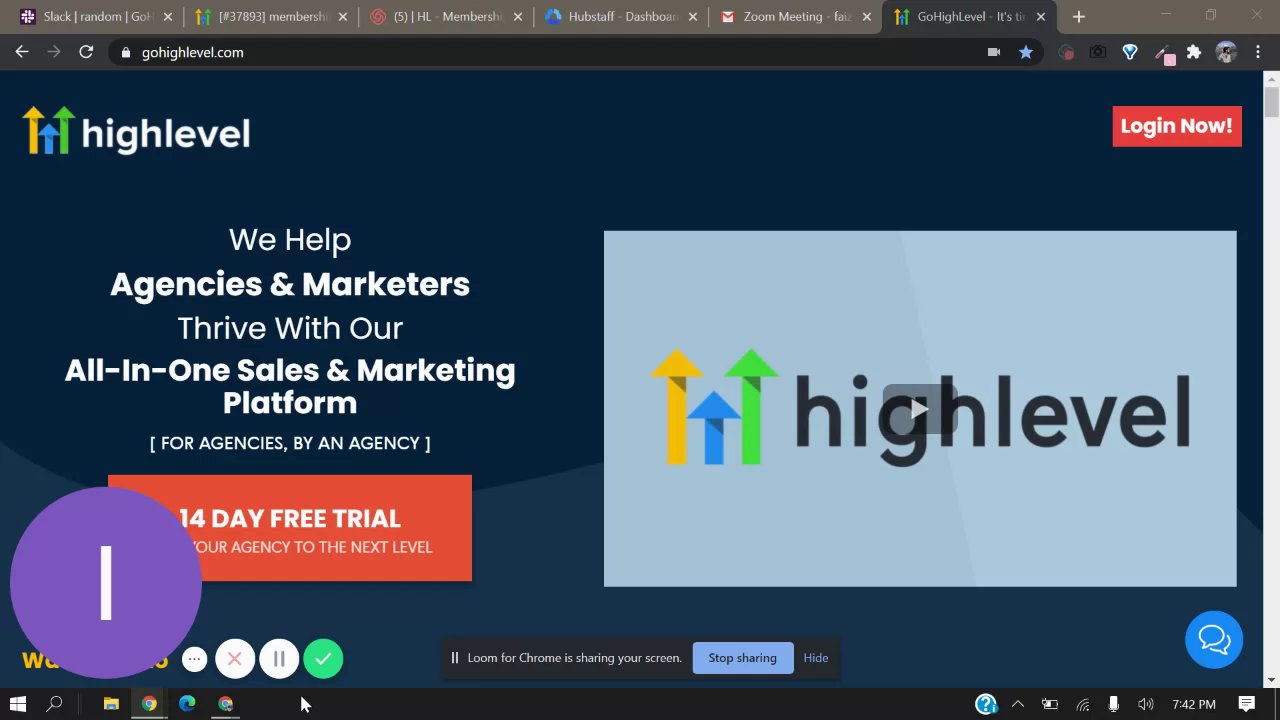This screenshot has height=720, width=1280.
Task: Go forward in browser history
Action: (54, 52)
